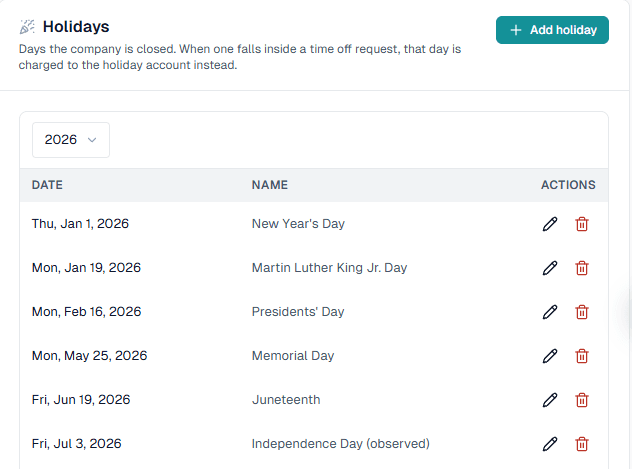Click the Memorial Day name
The height and width of the screenshot is (469, 632).
coord(293,355)
